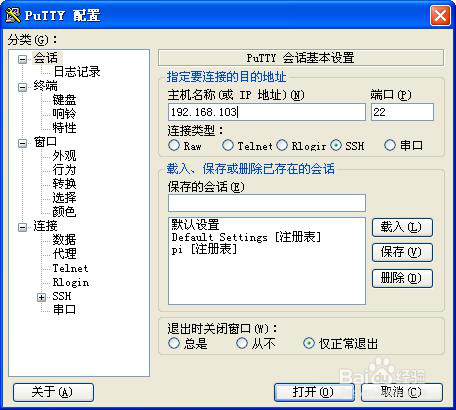The height and width of the screenshot is (410, 456).
Task: Open the 串口 category in tree
Action: click(64, 310)
